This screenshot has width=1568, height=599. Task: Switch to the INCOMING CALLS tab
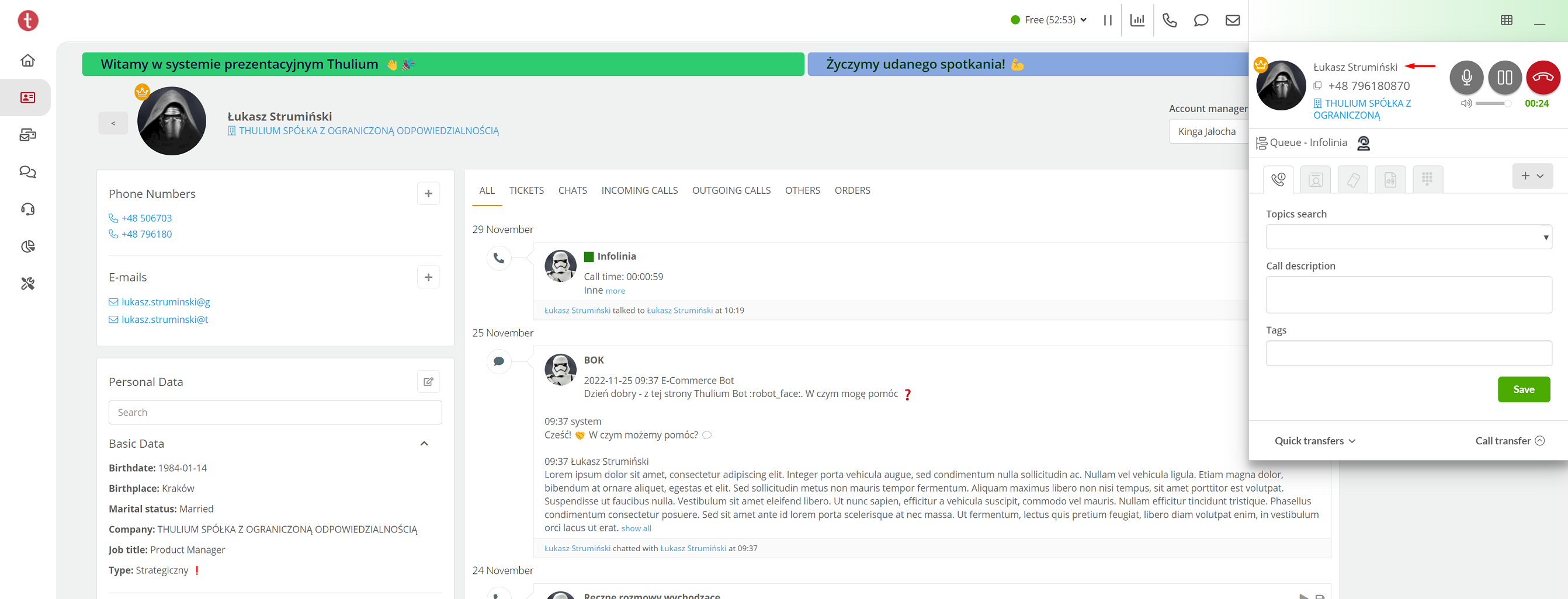(640, 190)
